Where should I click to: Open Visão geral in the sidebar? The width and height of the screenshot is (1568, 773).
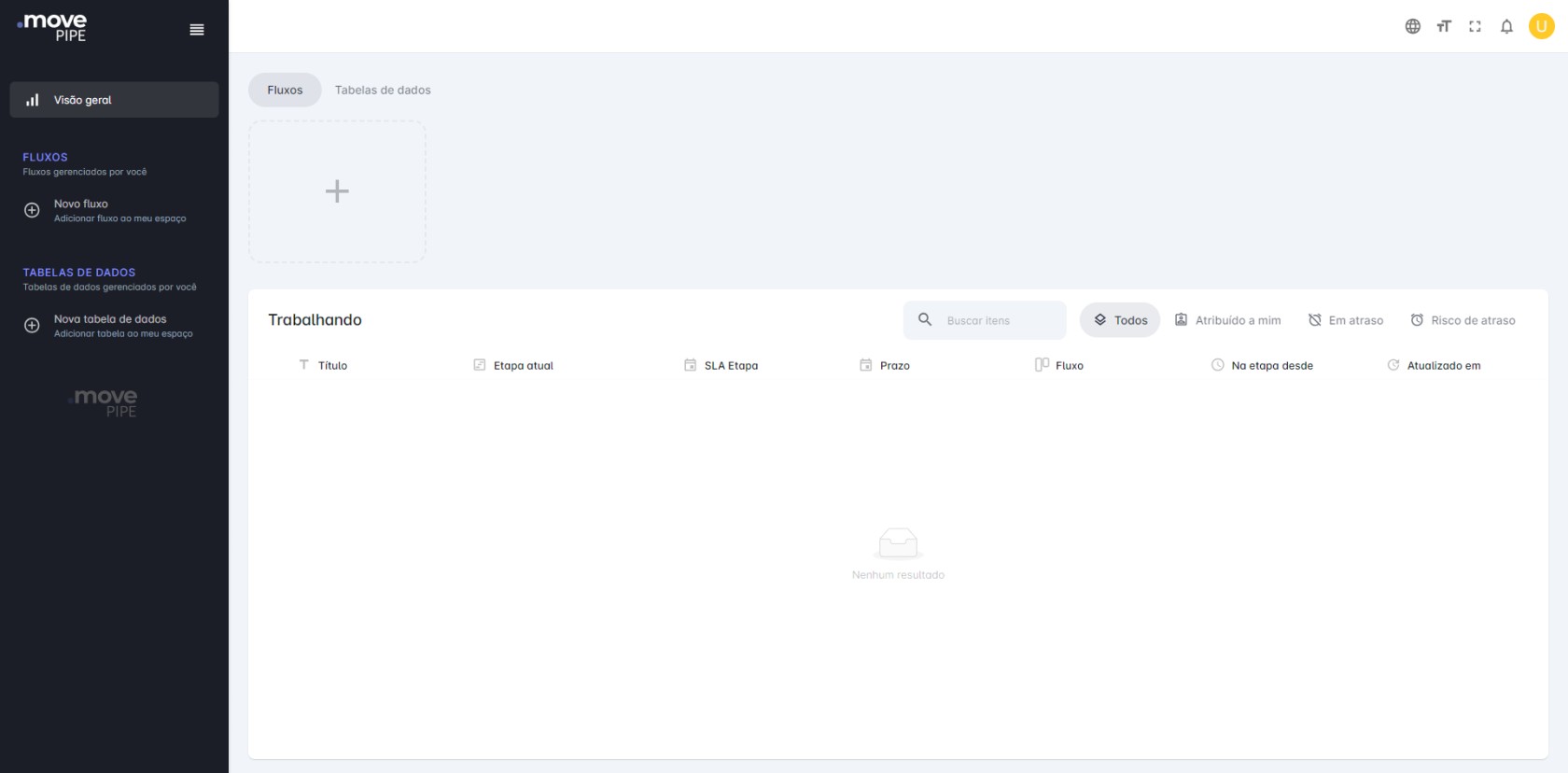point(114,100)
